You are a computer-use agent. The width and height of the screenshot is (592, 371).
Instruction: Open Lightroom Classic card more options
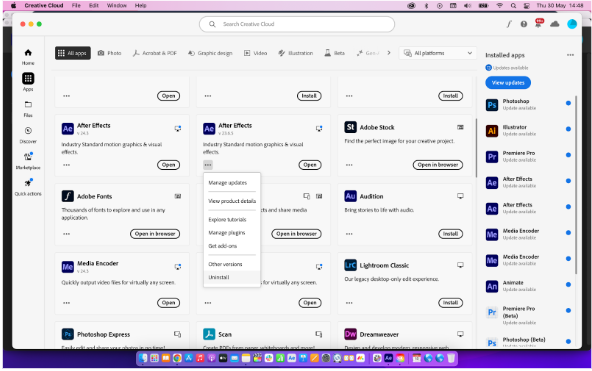click(349, 303)
